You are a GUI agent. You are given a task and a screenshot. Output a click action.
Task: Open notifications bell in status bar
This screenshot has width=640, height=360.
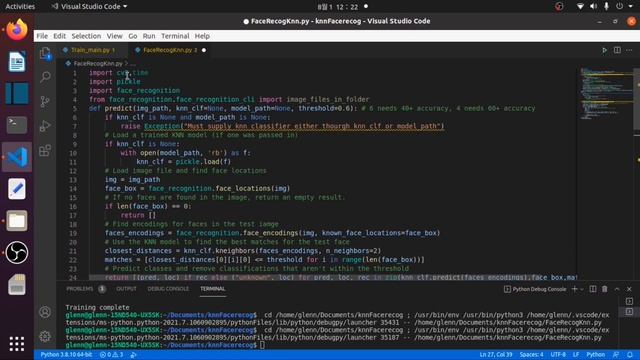(630, 355)
